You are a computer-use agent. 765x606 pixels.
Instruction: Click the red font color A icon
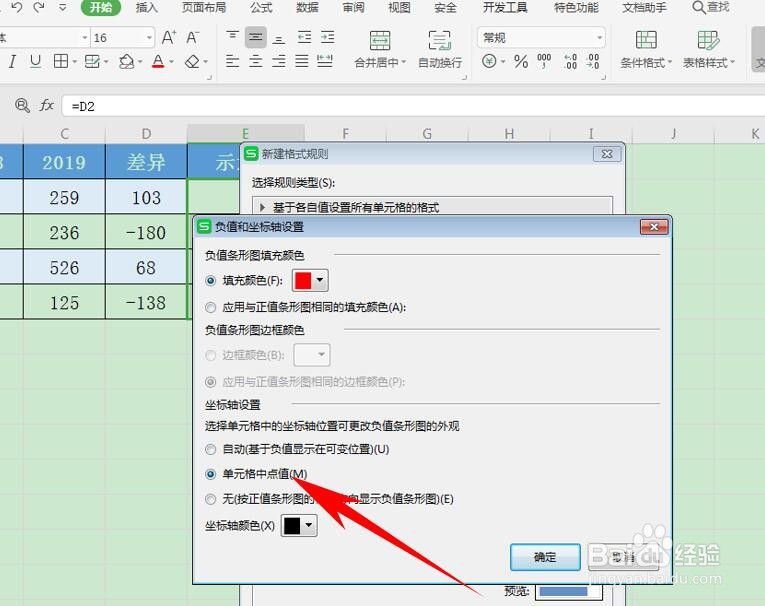(158, 61)
